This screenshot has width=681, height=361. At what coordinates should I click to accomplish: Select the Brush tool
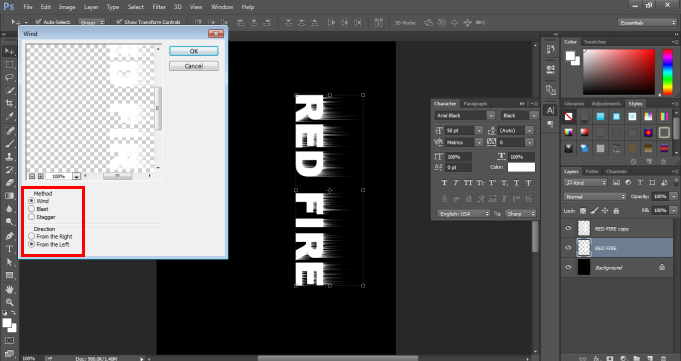[x=9, y=144]
